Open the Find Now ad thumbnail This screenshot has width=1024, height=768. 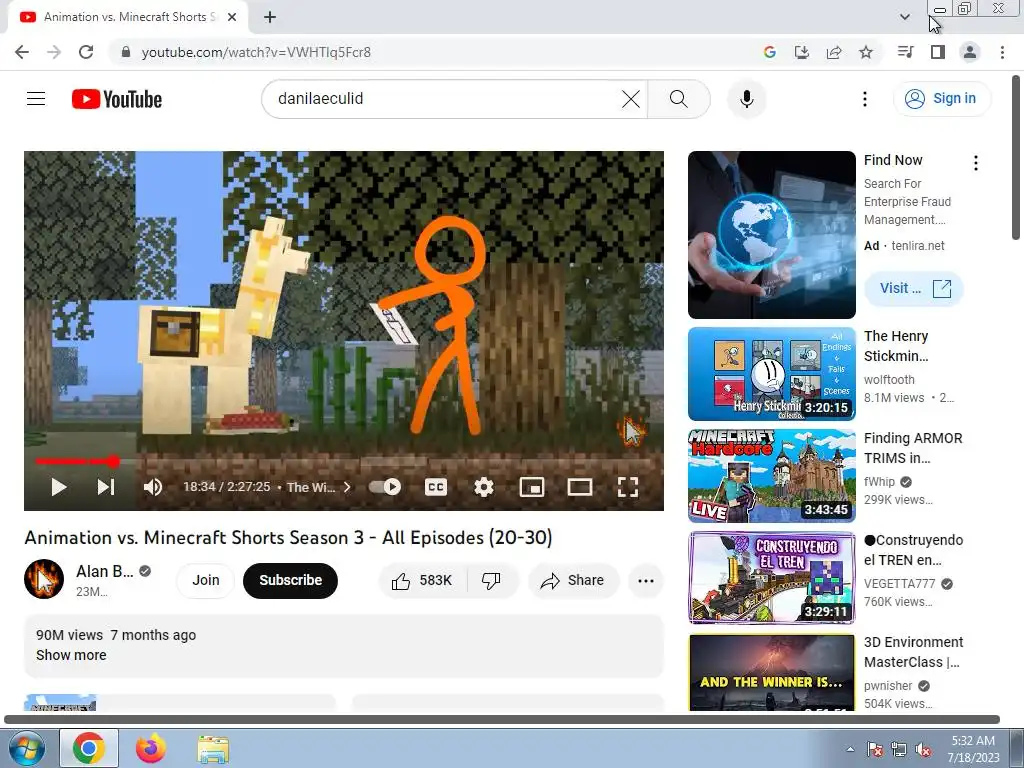[x=772, y=235]
